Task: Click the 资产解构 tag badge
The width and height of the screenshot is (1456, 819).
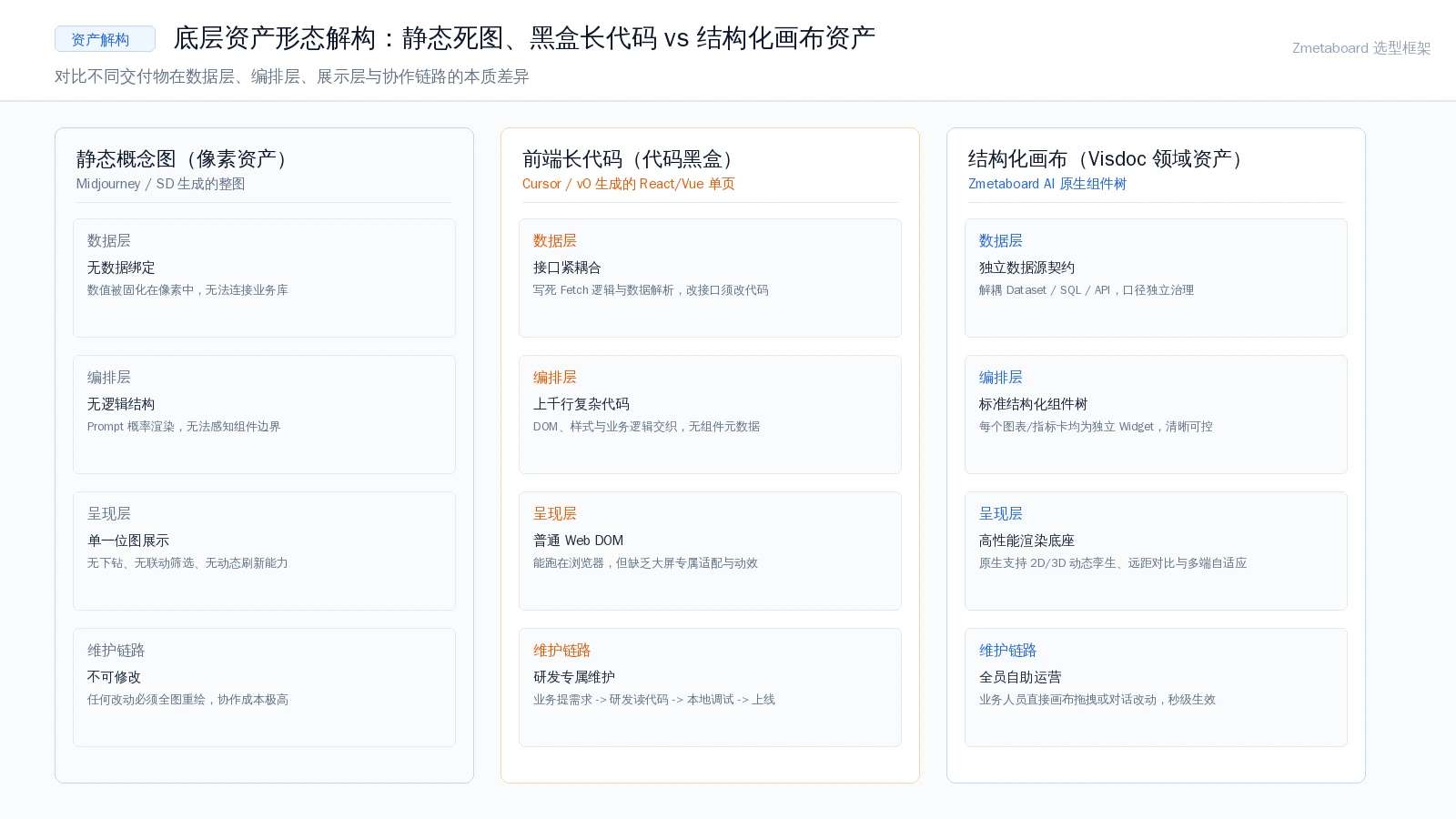Action: [x=105, y=39]
